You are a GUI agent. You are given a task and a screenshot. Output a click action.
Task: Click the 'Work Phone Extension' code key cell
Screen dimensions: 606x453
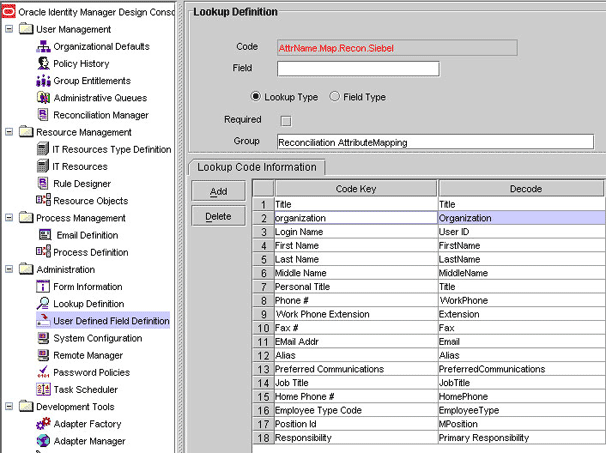(356, 314)
